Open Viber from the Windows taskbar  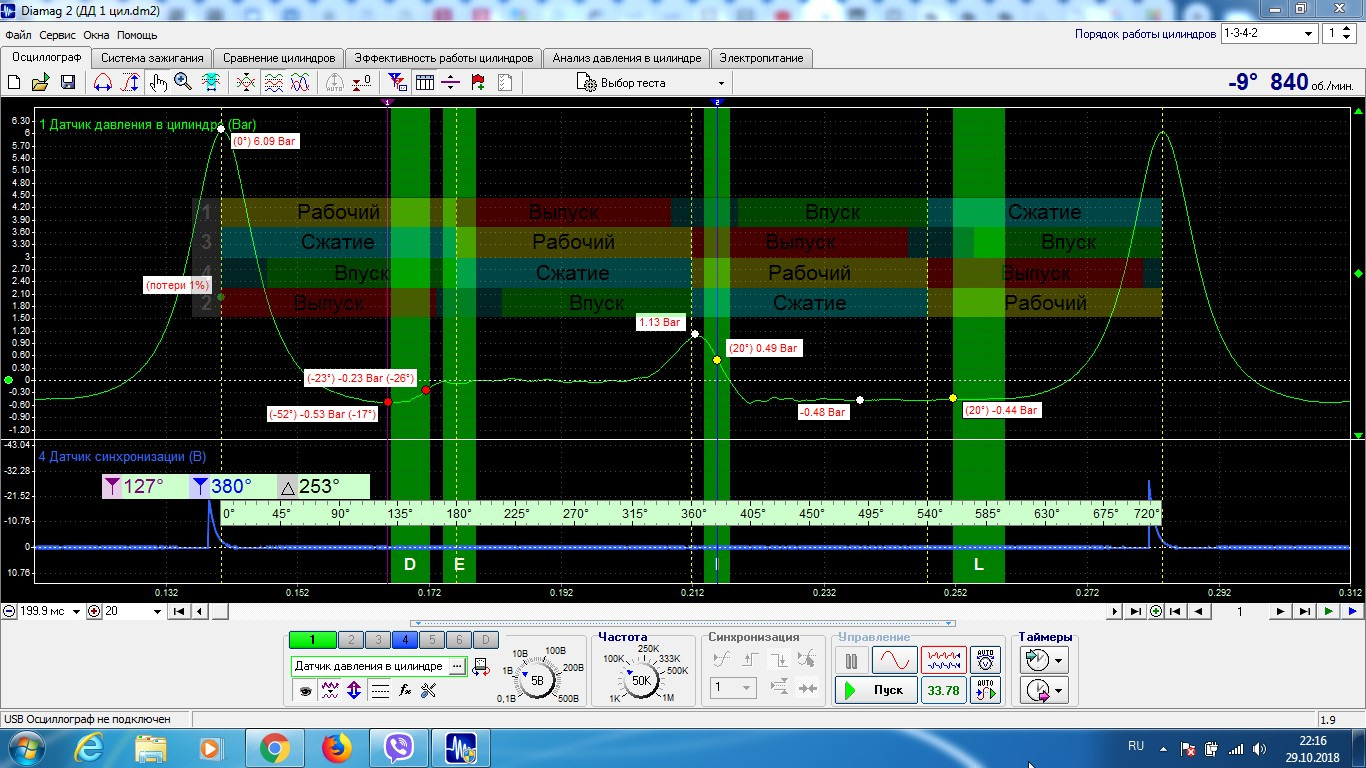click(x=400, y=747)
